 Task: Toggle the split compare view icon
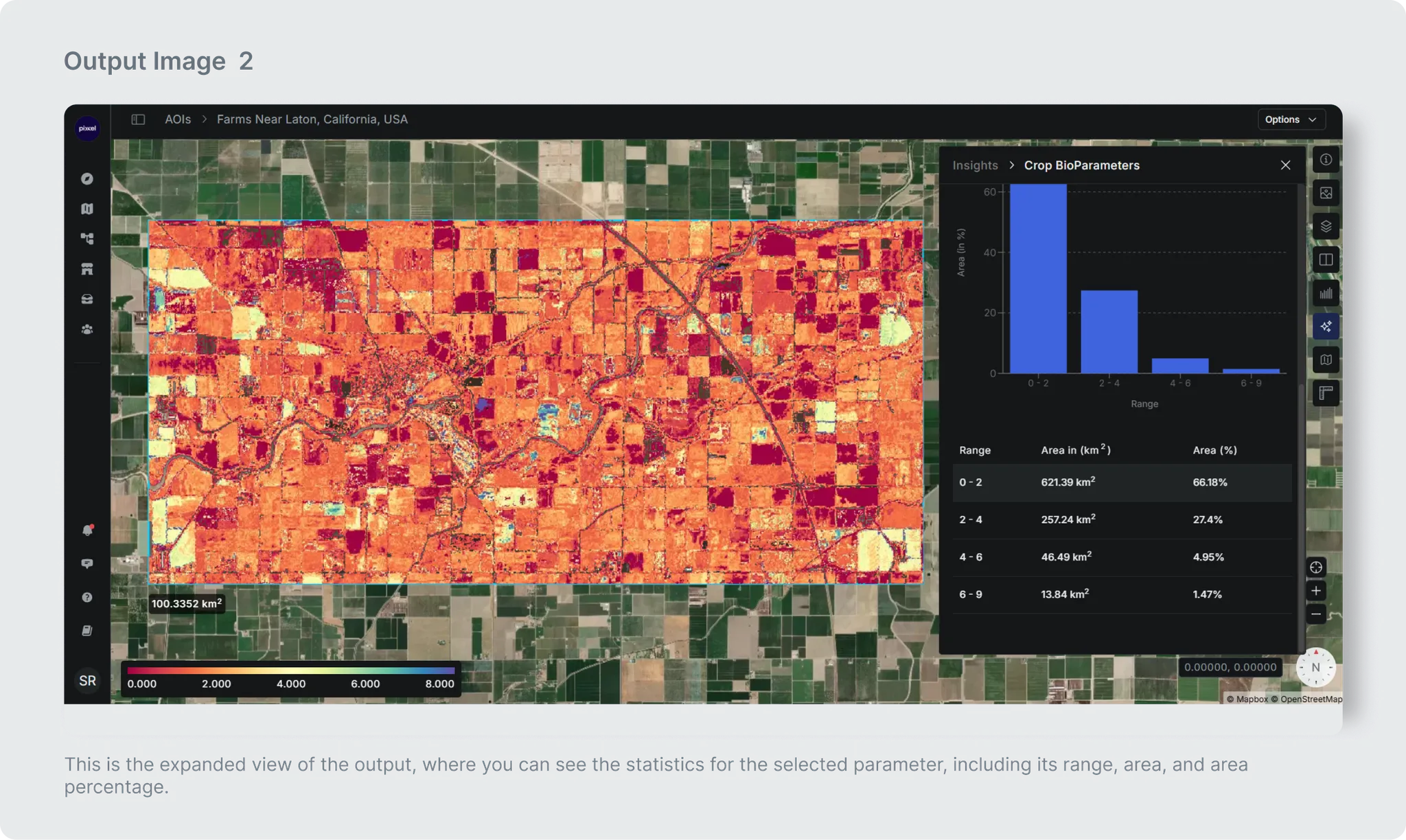(x=1326, y=260)
